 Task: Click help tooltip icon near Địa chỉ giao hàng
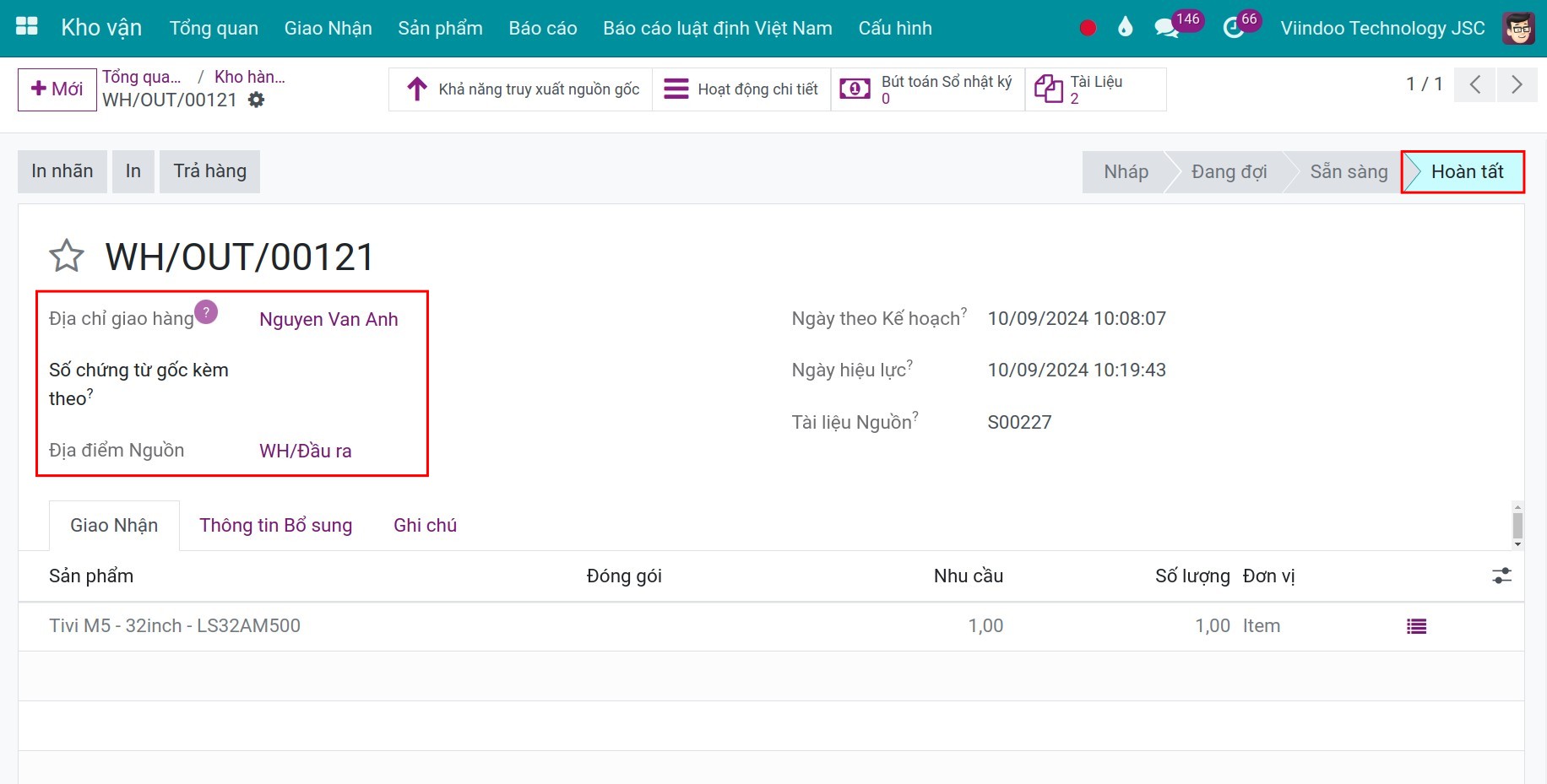(206, 312)
